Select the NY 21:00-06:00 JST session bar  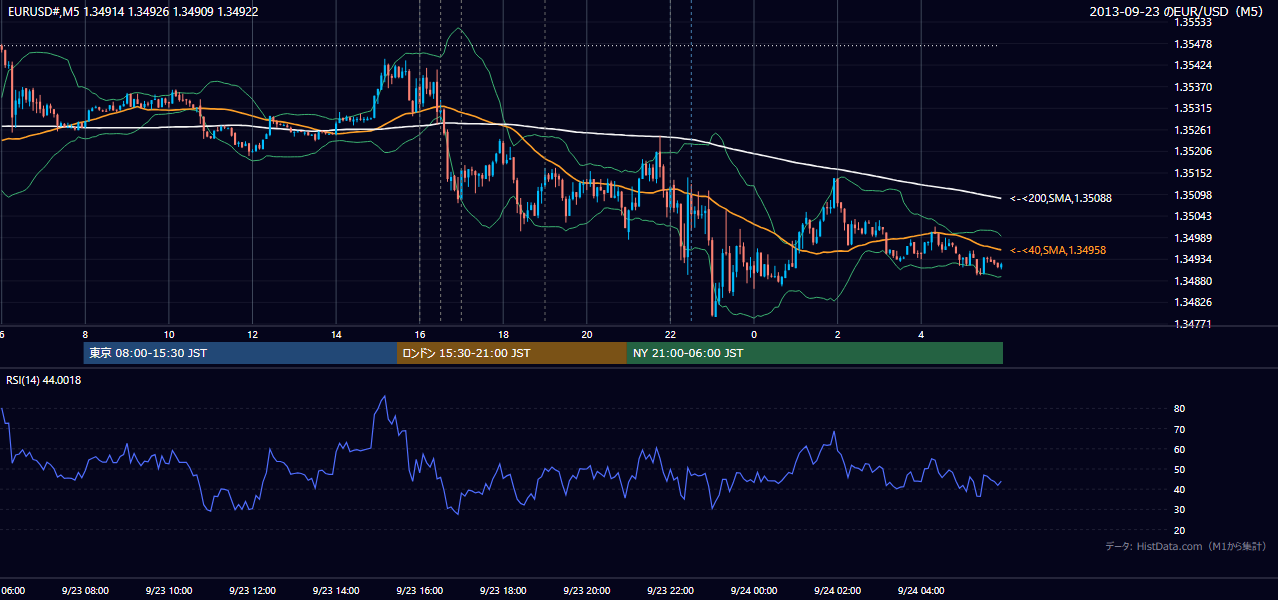click(815, 353)
